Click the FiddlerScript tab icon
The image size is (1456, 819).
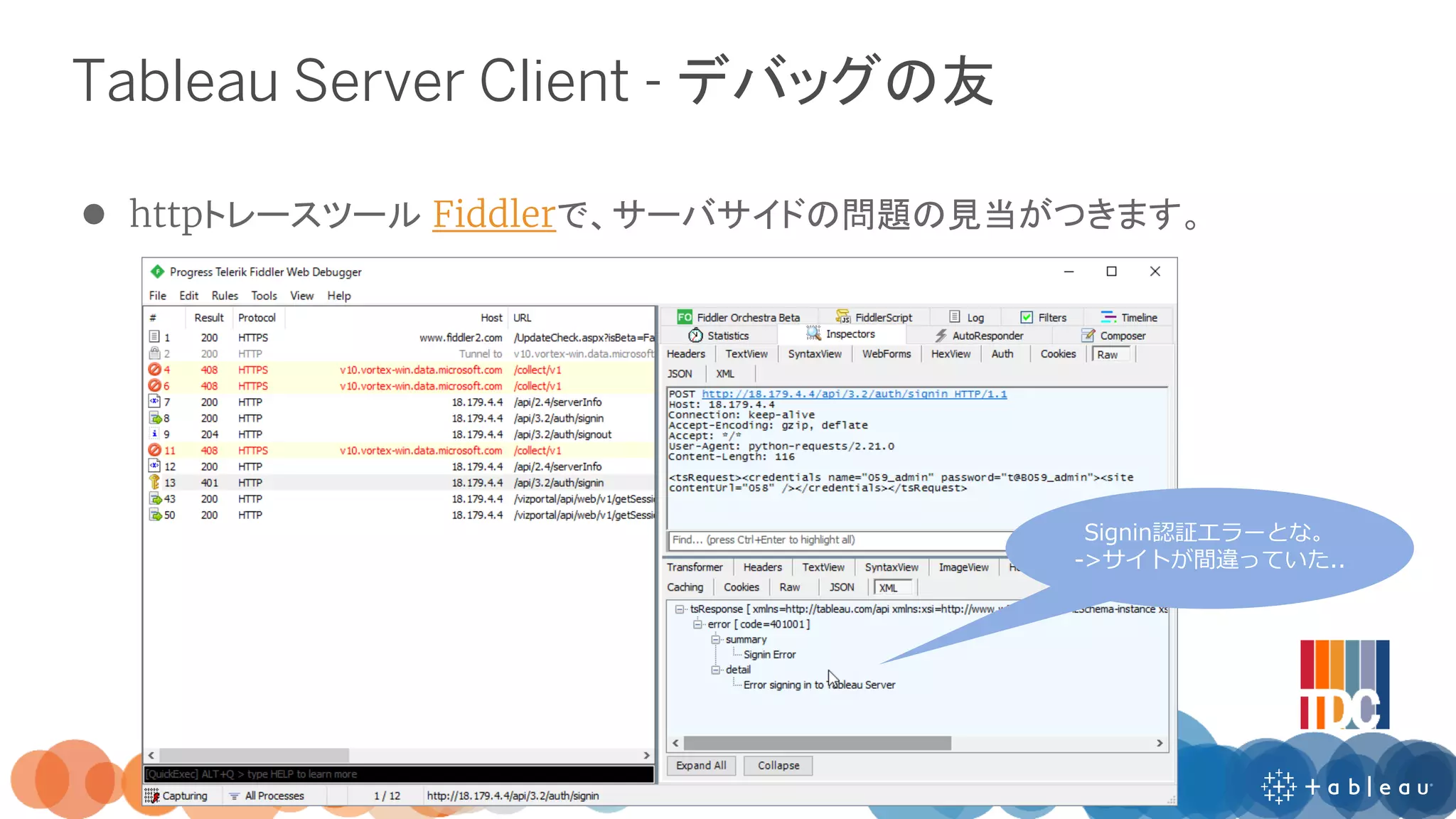click(x=843, y=316)
